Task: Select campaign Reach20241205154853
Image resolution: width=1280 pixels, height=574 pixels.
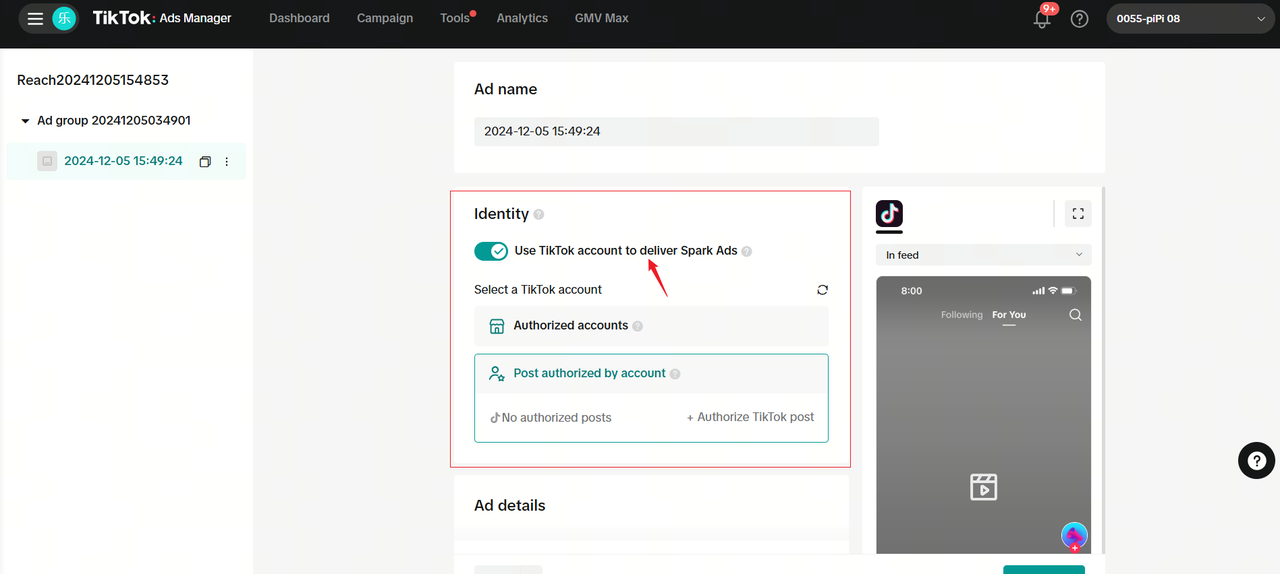Action: click(93, 80)
